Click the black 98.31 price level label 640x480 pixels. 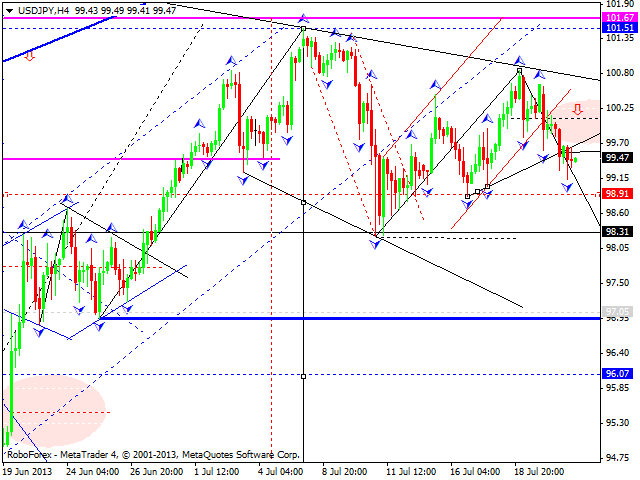click(x=620, y=232)
